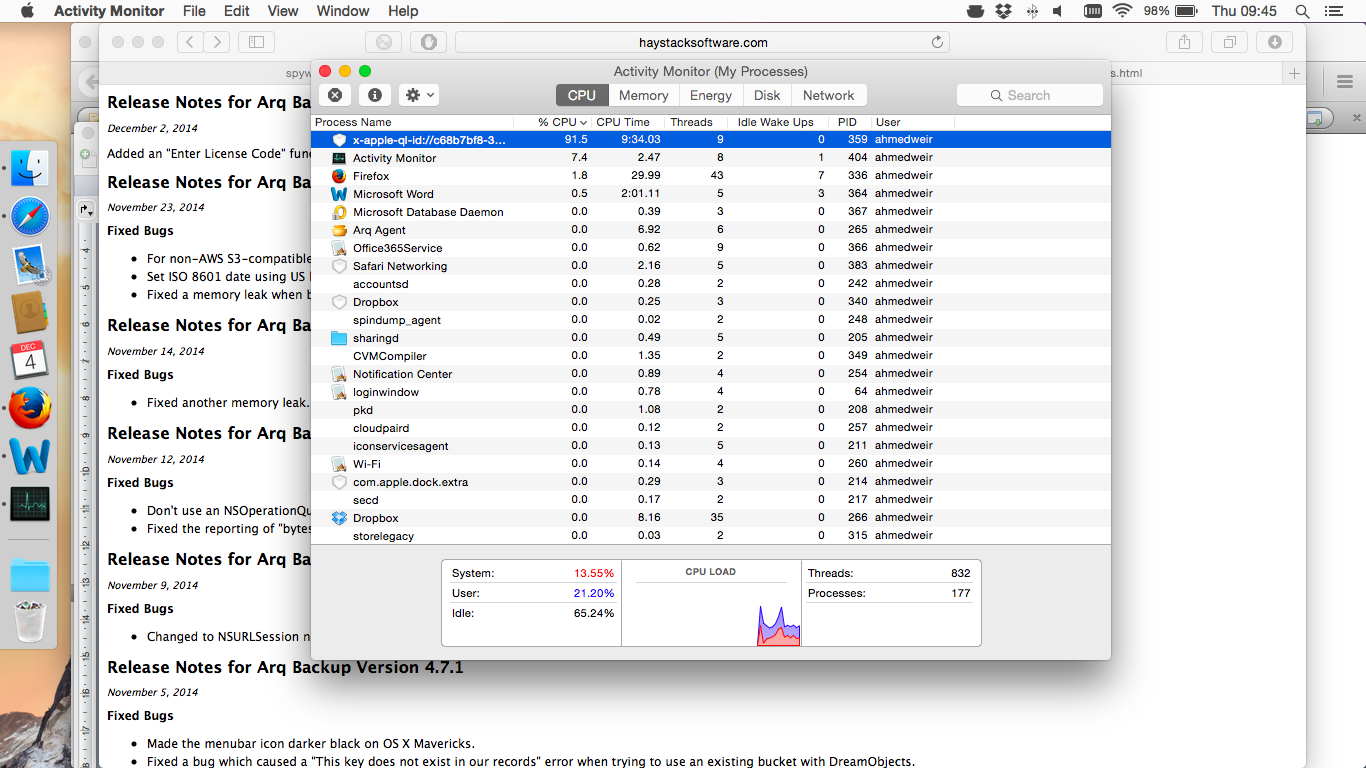
Task: Sort by Idle Wake Ups column
Action: (x=780, y=122)
